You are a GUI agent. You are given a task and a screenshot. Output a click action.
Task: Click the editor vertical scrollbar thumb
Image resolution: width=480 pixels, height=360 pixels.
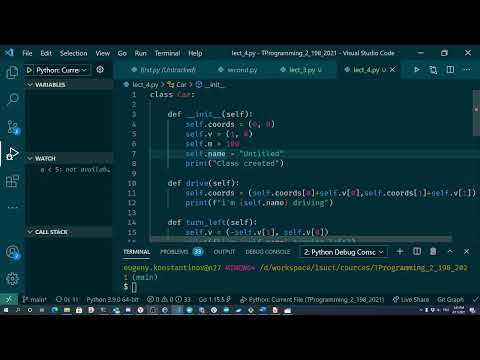click(x=476, y=113)
